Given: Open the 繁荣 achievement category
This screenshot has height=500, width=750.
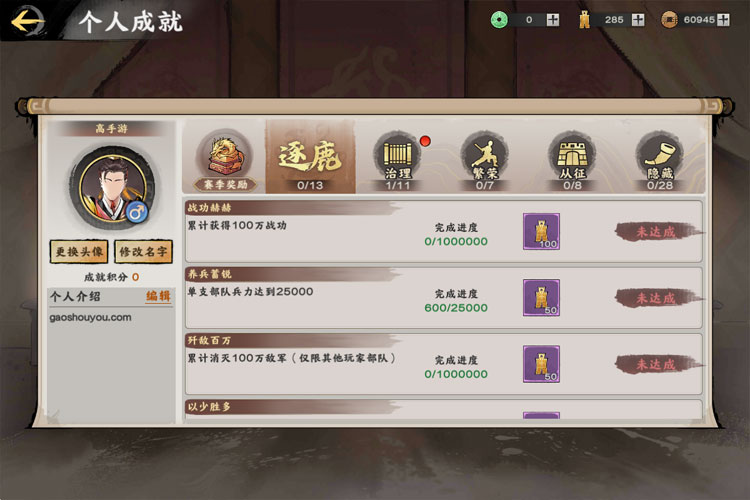Looking at the screenshot, I should click(485, 162).
